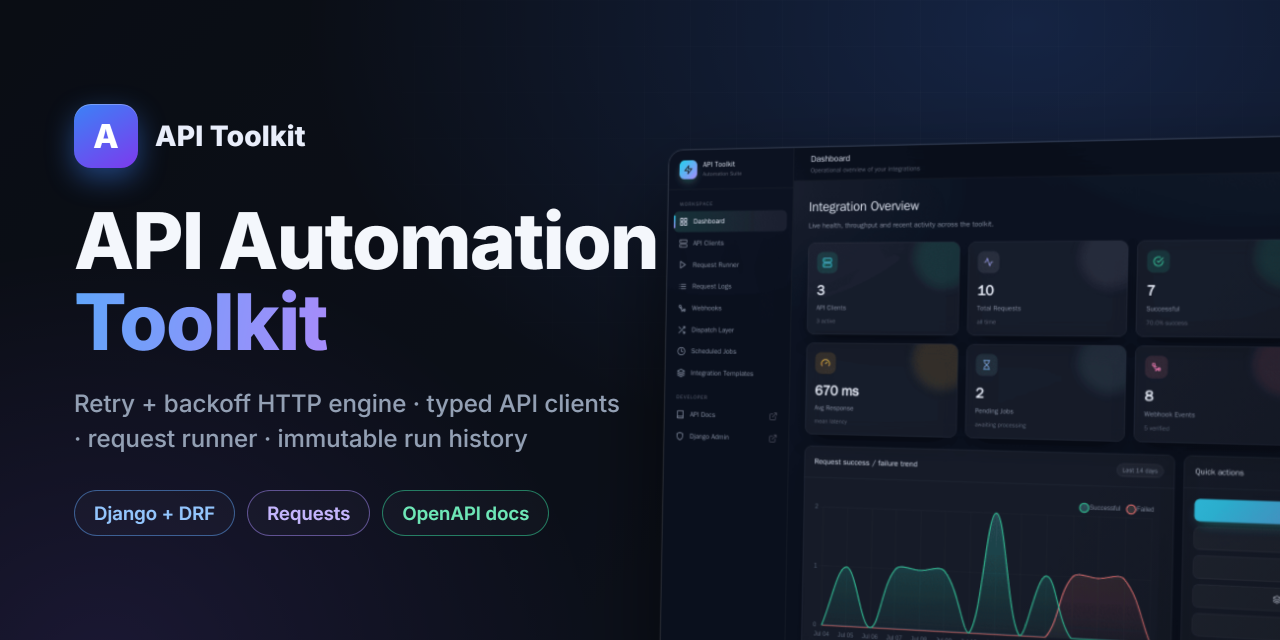Click the Integration Templates layers icon
This screenshot has width=1280, height=640.
coord(681,373)
